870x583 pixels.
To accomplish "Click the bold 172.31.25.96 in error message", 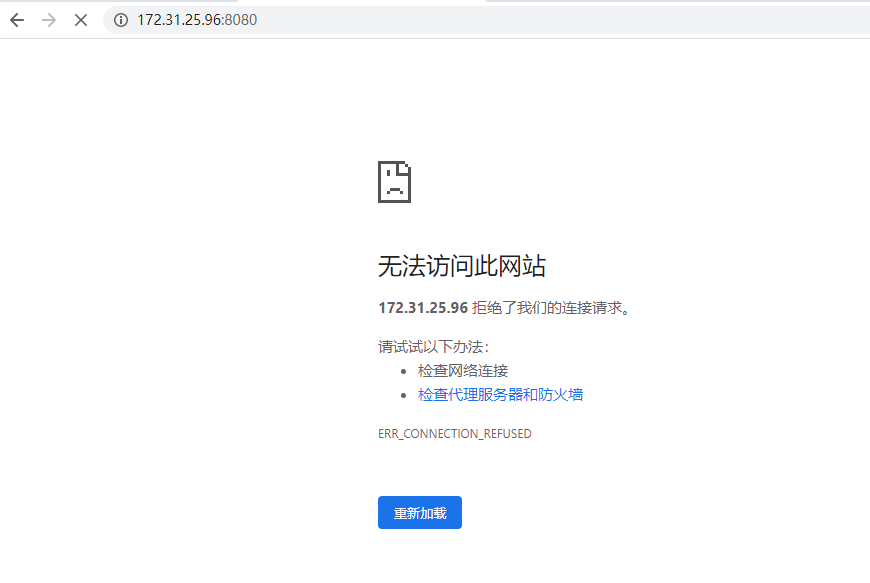I will [x=422, y=308].
